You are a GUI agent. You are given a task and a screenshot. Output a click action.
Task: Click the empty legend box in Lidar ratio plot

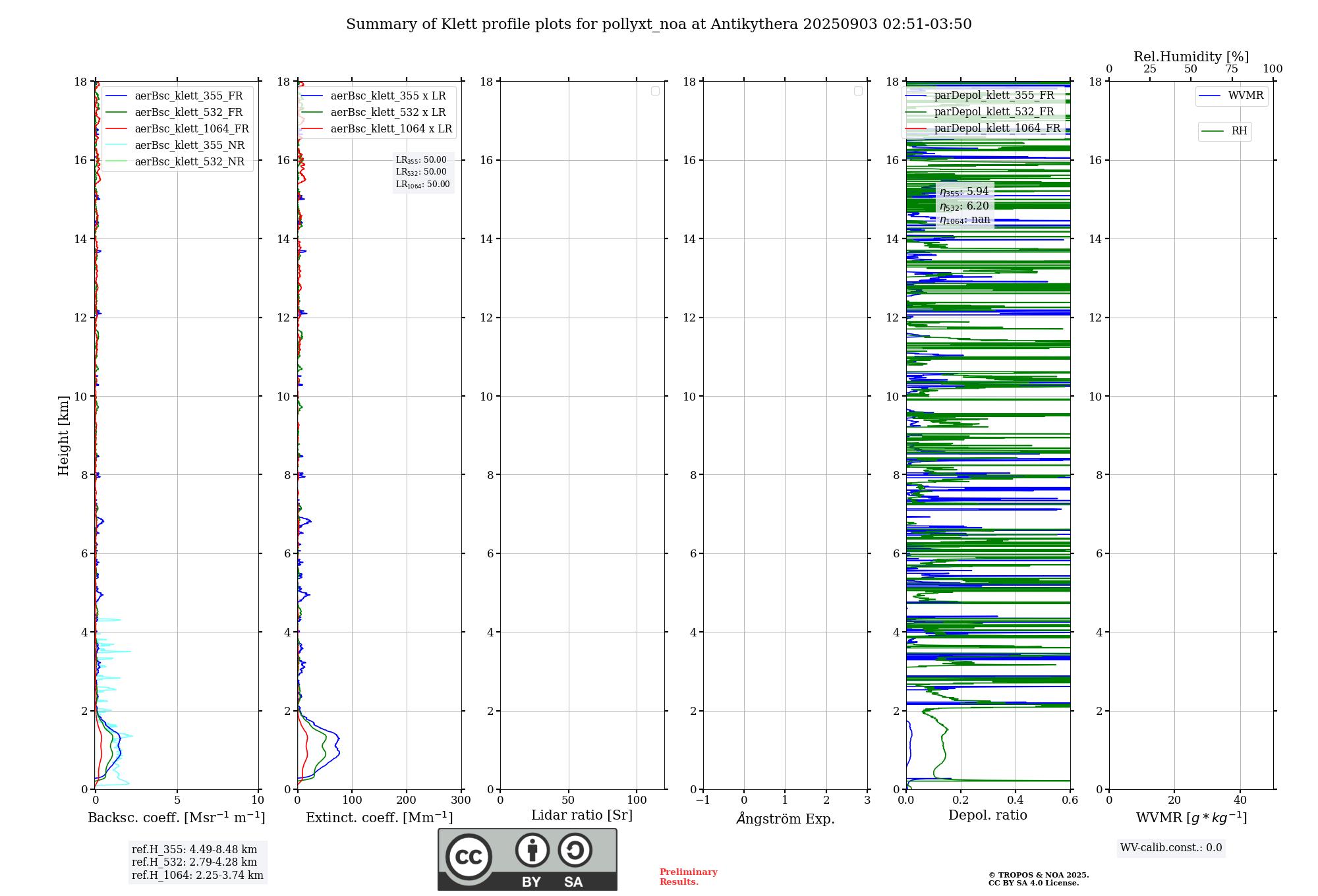pos(655,91)
